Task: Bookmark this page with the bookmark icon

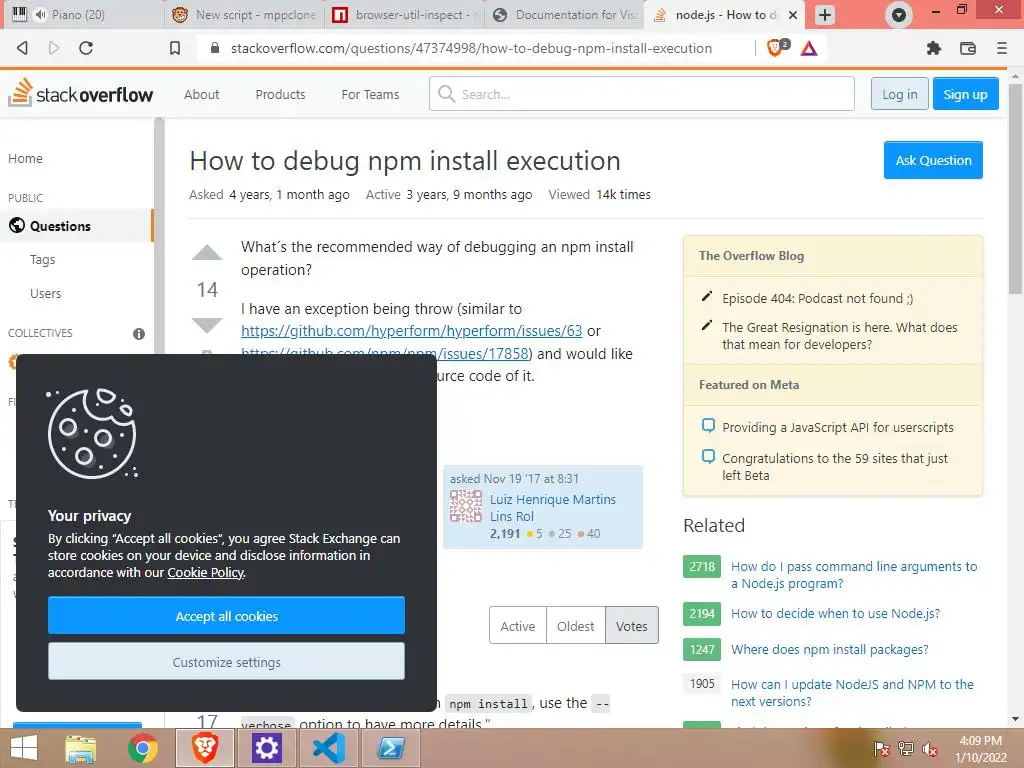Action: (x=175, y=48)
